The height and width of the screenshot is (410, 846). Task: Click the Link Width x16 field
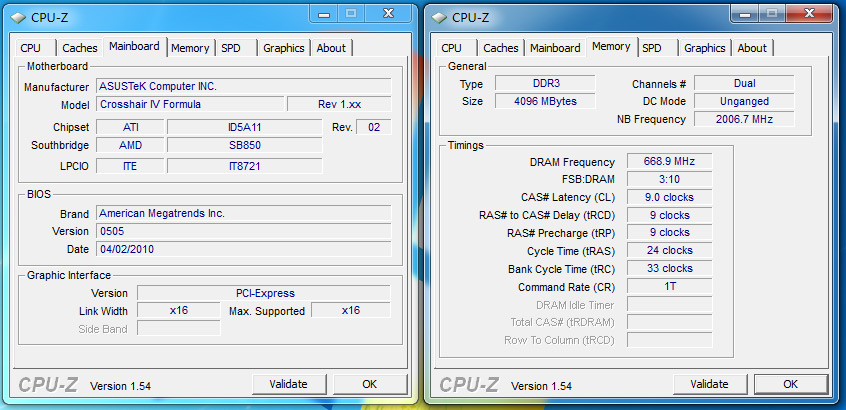click(x=179, y=310)
